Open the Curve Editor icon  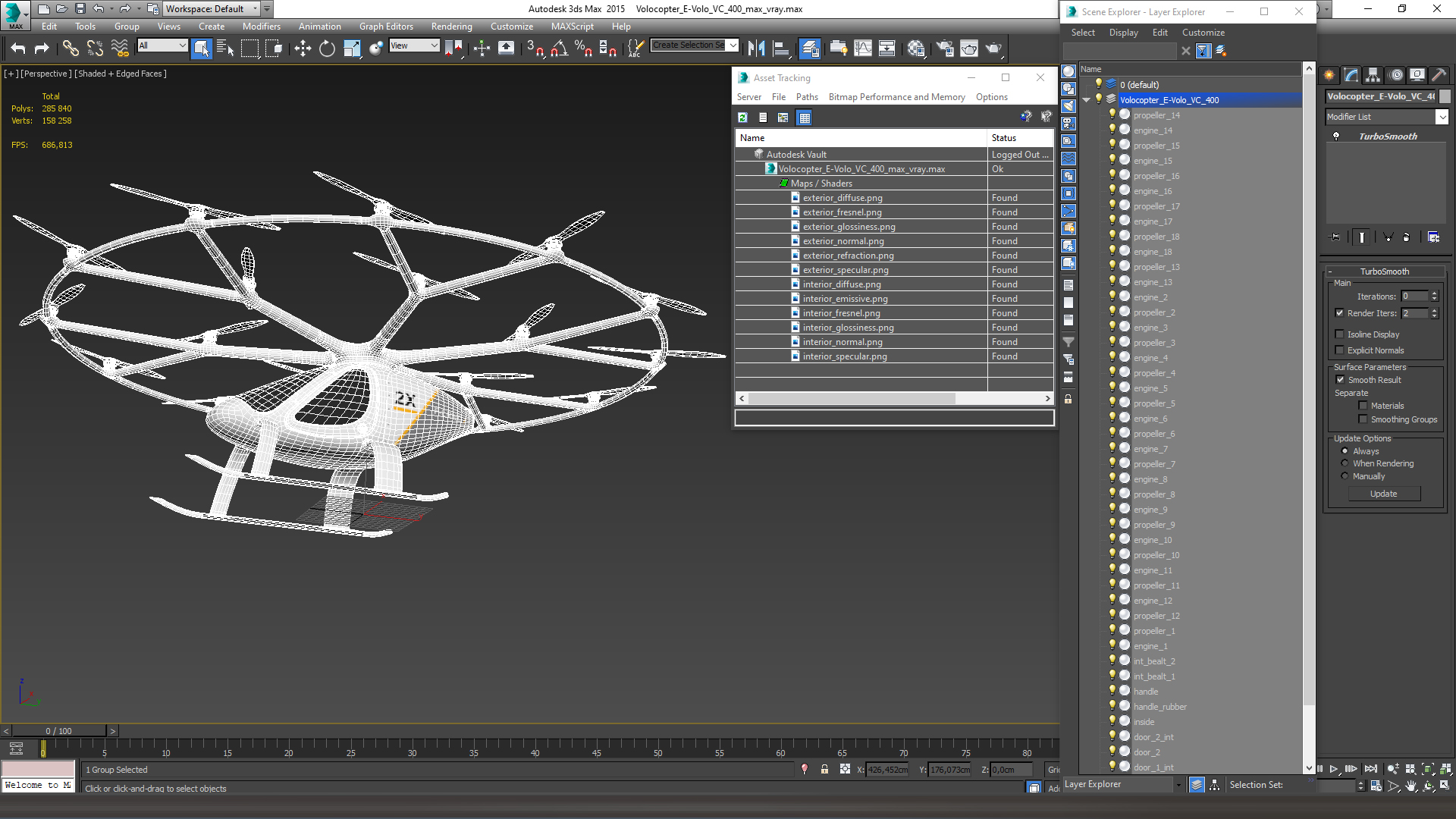863,49
